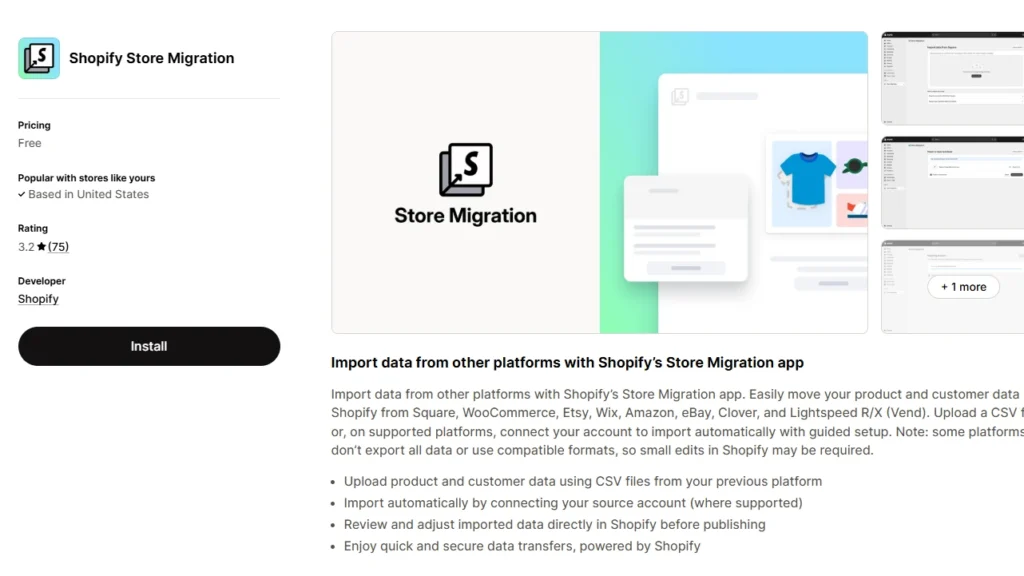Click the bullet about quick secure data transfers
This screenshot has width=1024, height=576.
pyautogui.click(x=522, y=546)
